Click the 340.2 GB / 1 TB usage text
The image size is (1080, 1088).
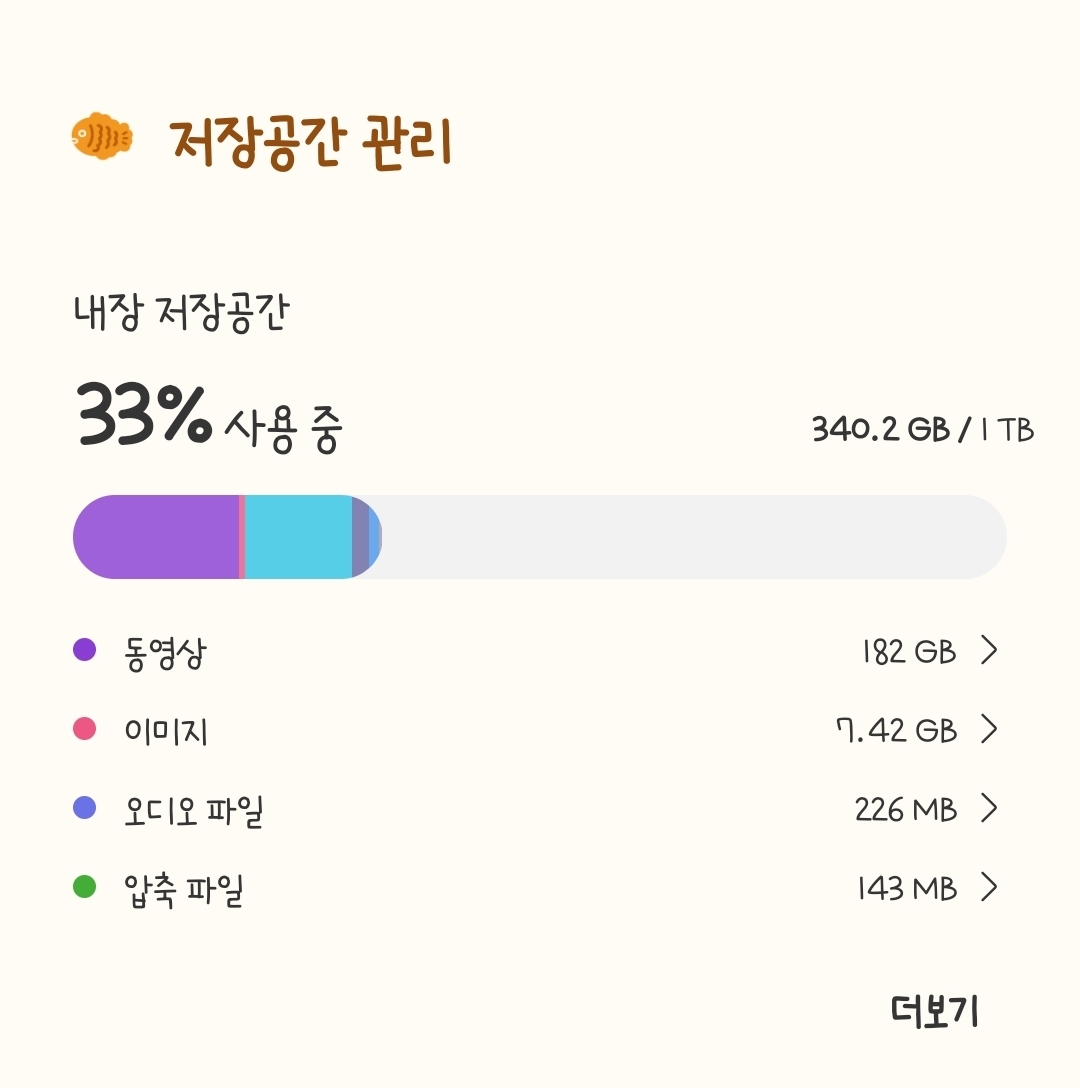[x=922, y=430]
